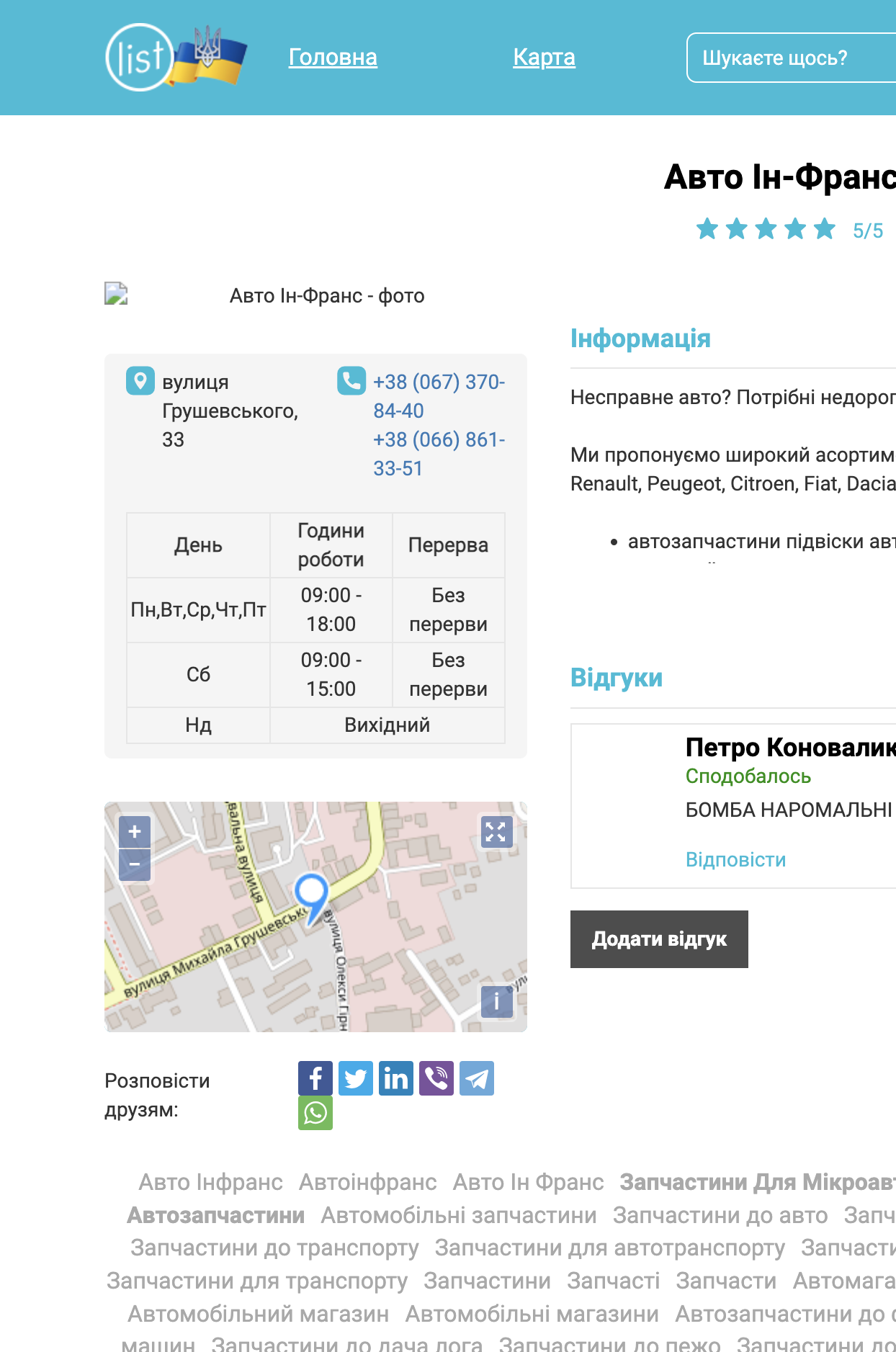Click the third rating star
Image resolution: width=896 pixels, height=1352 pixels.
click(x=766, y=229)
